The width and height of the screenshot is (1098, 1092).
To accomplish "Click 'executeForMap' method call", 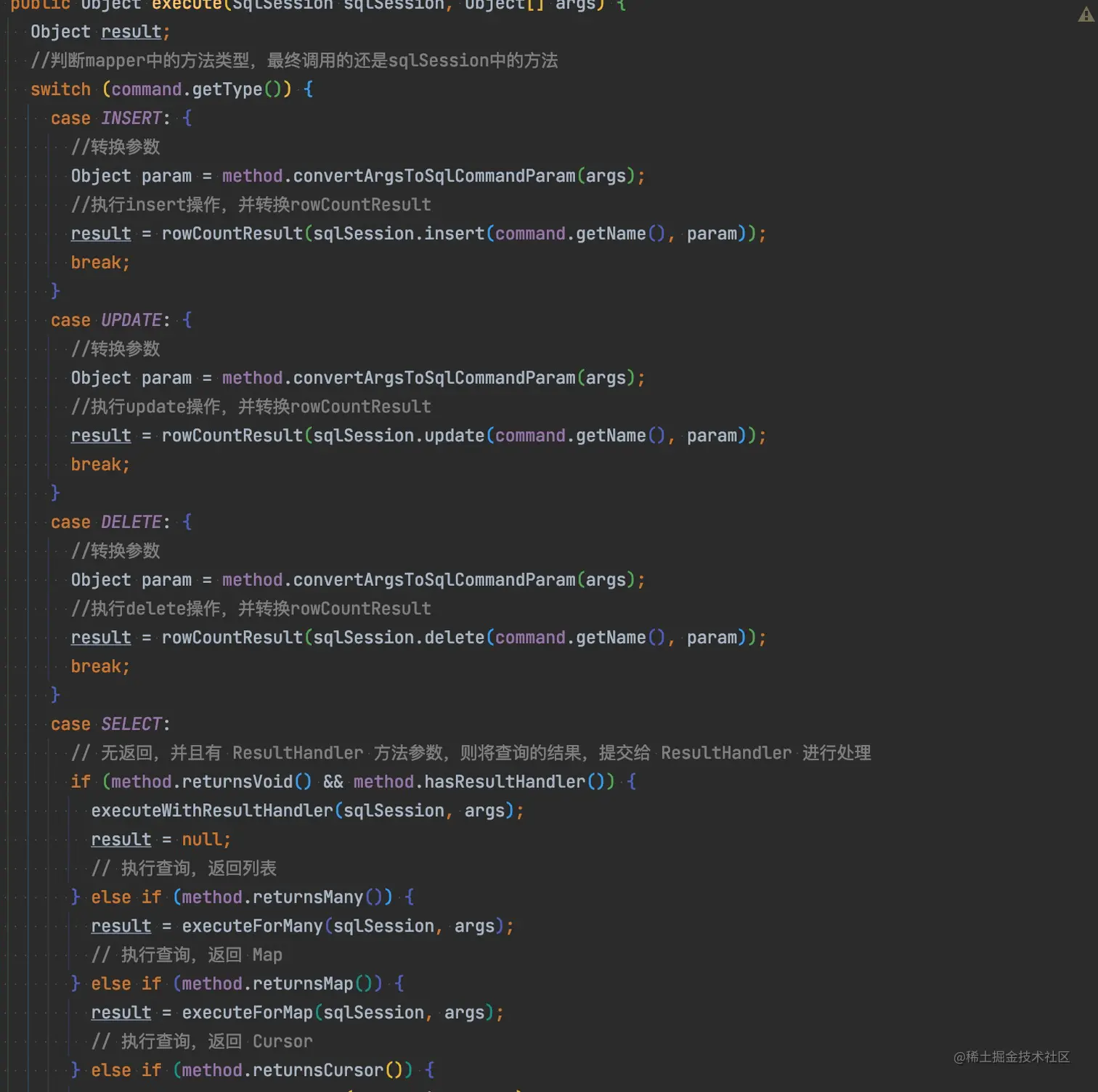I will coord(247,1012).
